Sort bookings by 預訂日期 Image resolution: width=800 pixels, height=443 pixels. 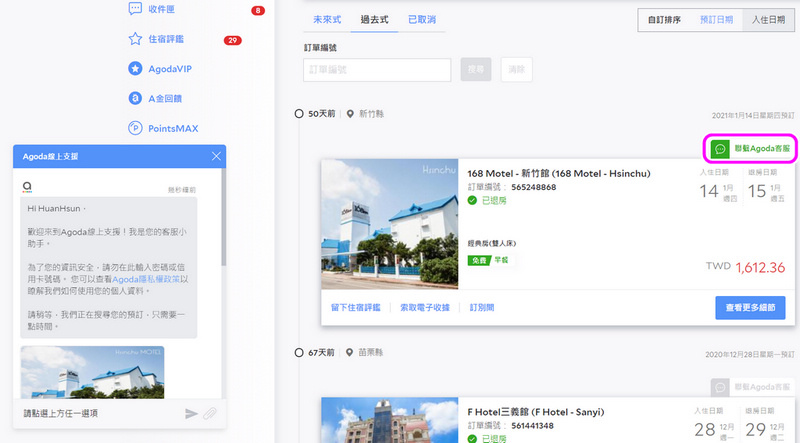(x=716, y=20)
